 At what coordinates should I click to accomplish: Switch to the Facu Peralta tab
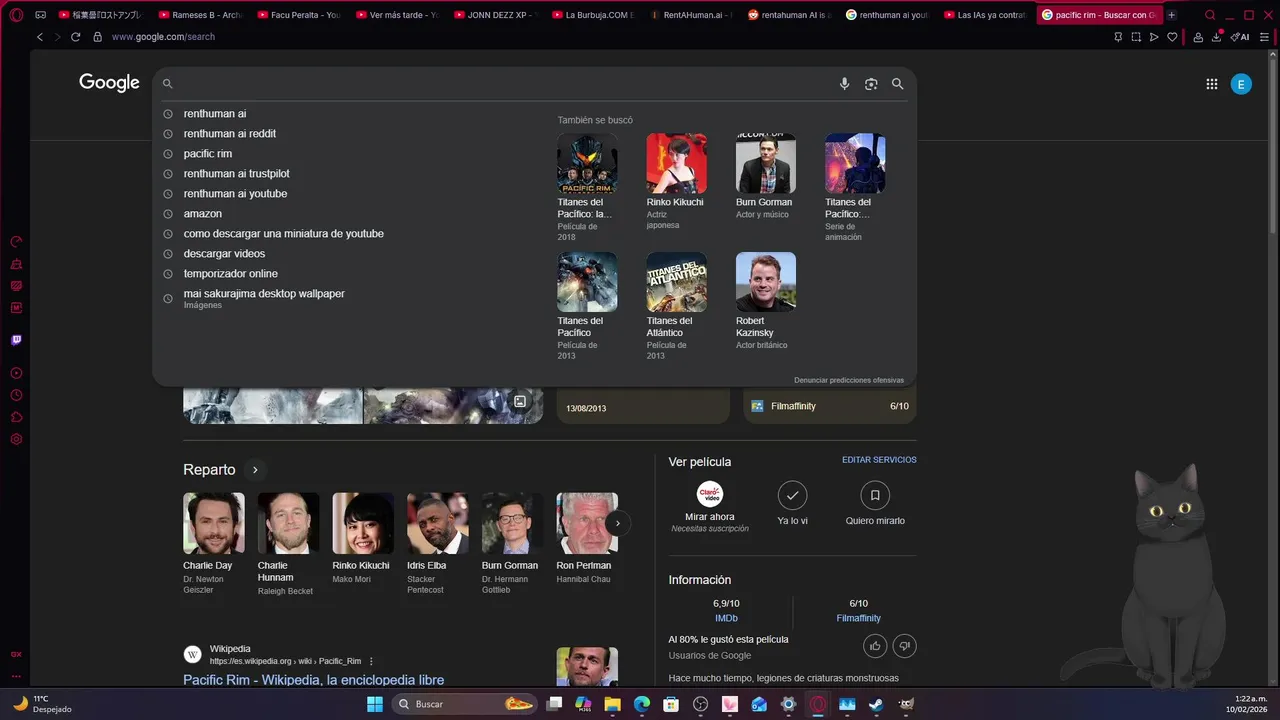[298, 15]
